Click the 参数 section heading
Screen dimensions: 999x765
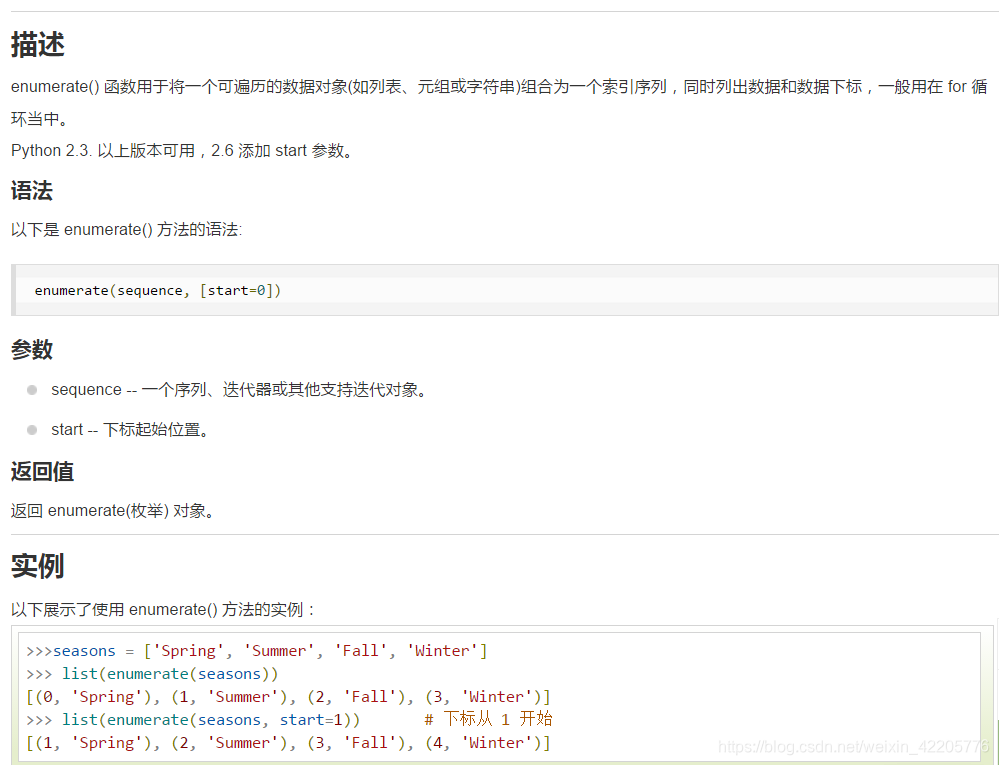(x=31, y=350)
